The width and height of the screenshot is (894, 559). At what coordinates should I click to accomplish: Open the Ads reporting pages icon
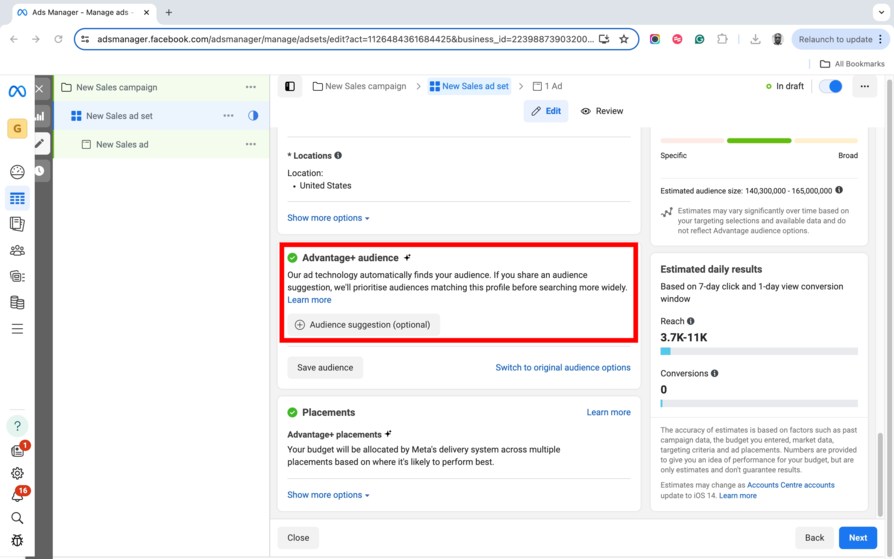click(17, 224)
